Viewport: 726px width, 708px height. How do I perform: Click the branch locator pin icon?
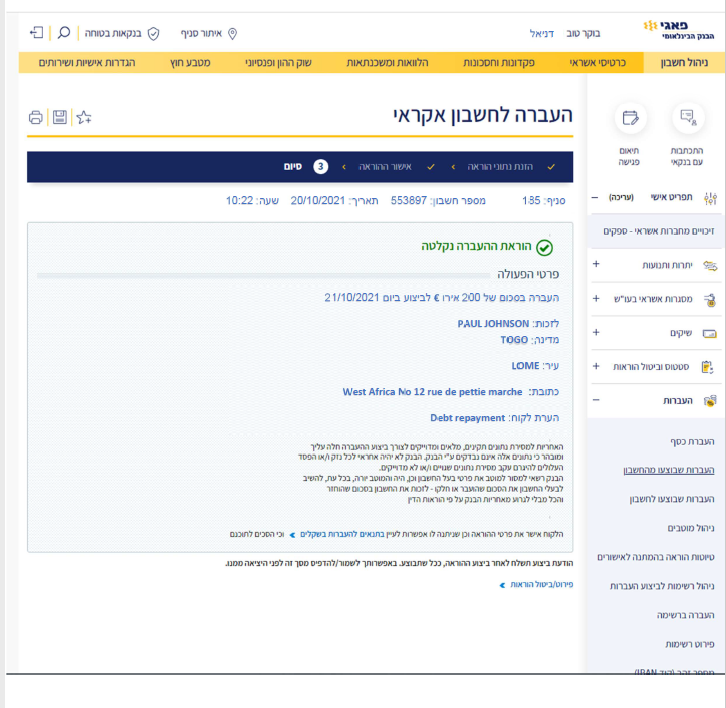[232, 34]
